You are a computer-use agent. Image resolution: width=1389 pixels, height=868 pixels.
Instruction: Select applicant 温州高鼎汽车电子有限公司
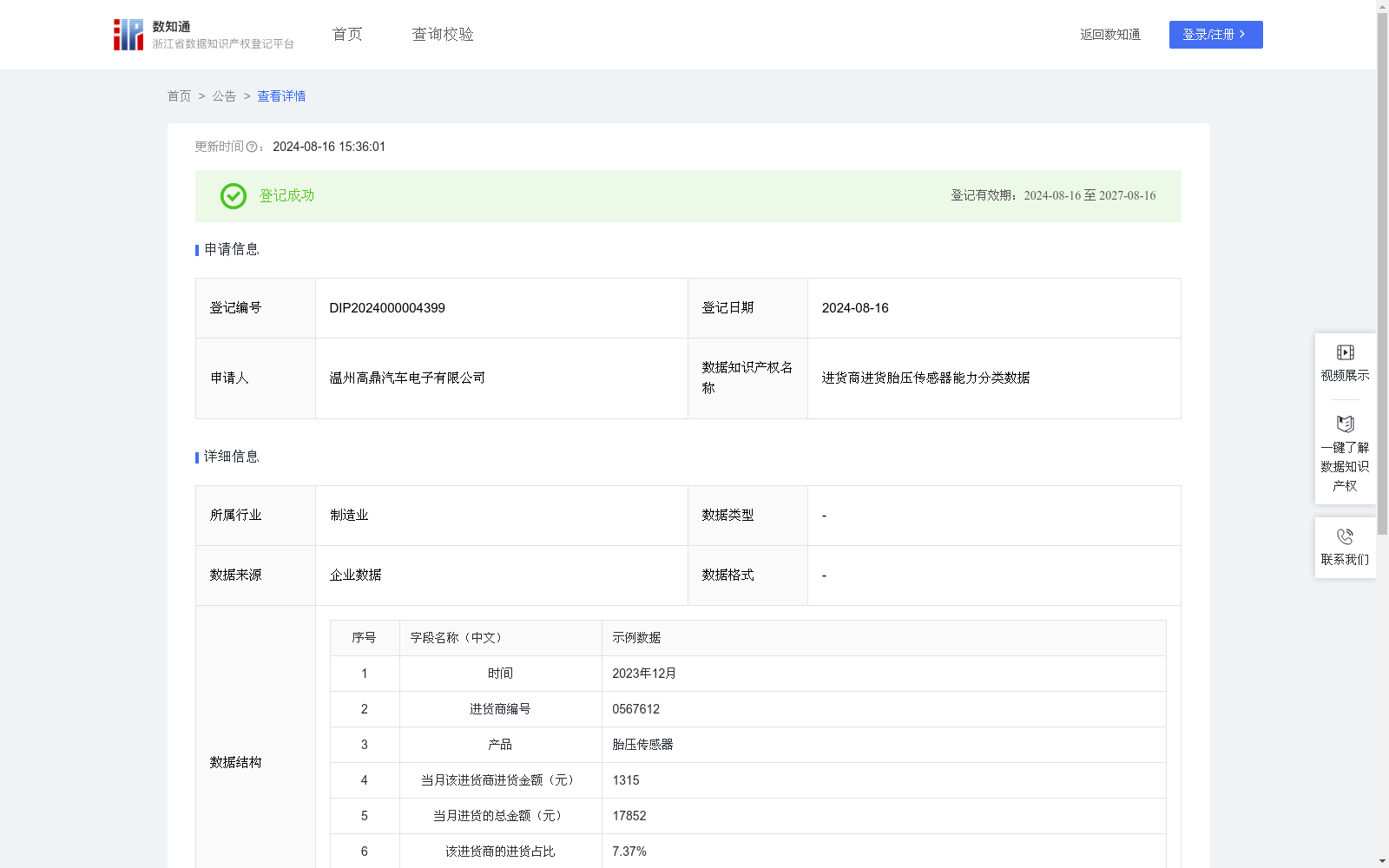[407, 378]
